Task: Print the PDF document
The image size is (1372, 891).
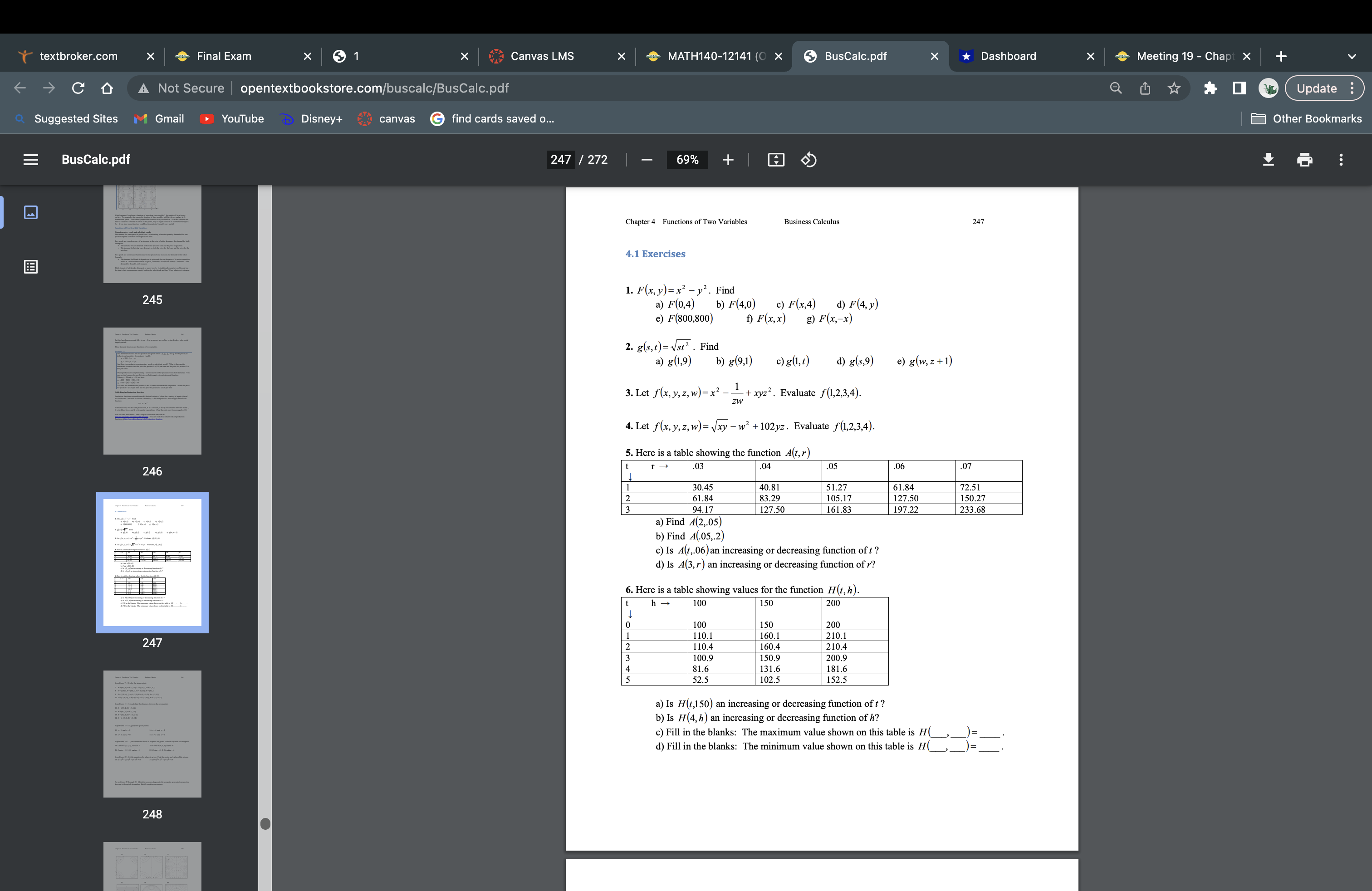Action: coord(1304,160)
